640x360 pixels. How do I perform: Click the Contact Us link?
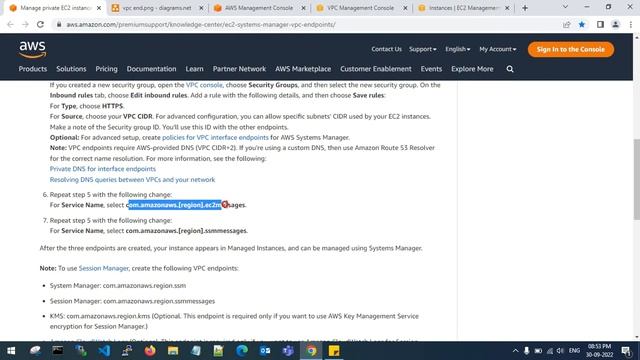click(386, 49)
